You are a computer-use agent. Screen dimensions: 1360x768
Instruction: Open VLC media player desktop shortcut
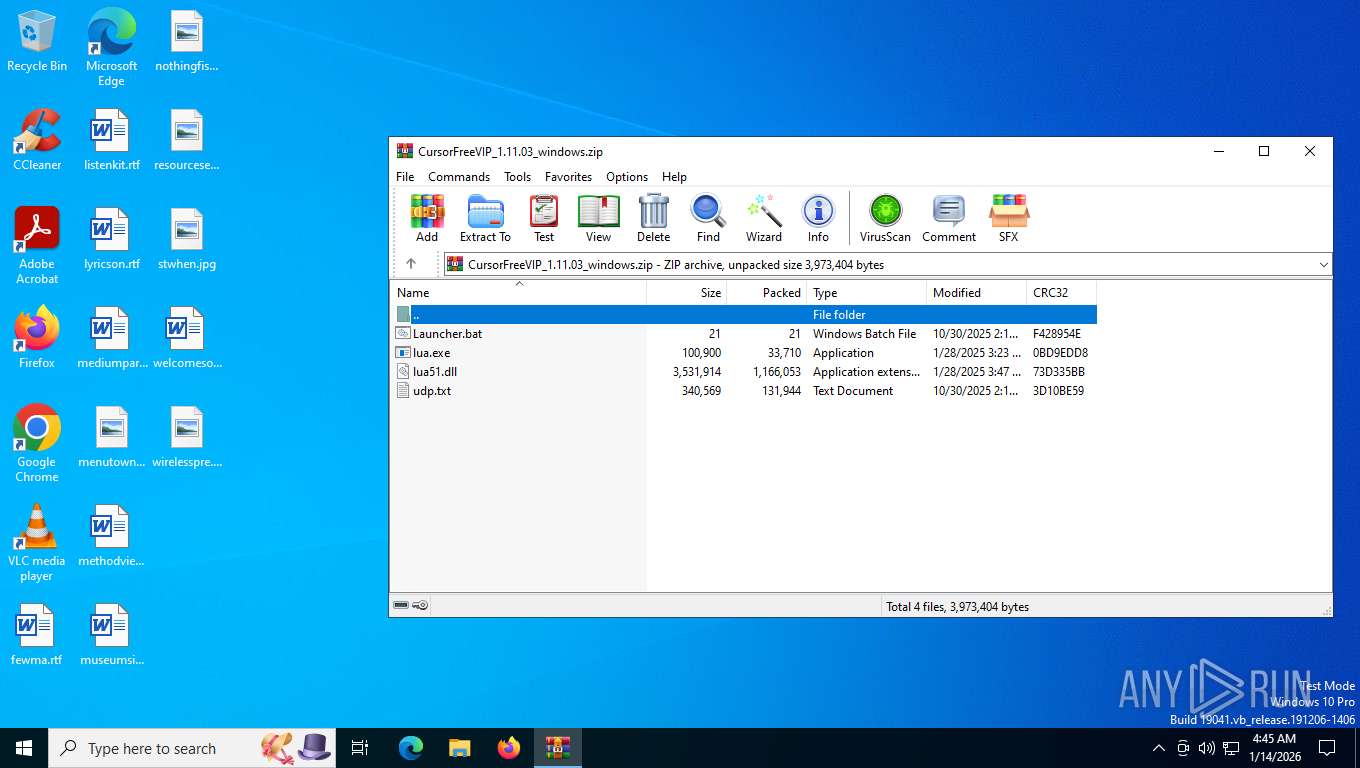tap(37, 543)
